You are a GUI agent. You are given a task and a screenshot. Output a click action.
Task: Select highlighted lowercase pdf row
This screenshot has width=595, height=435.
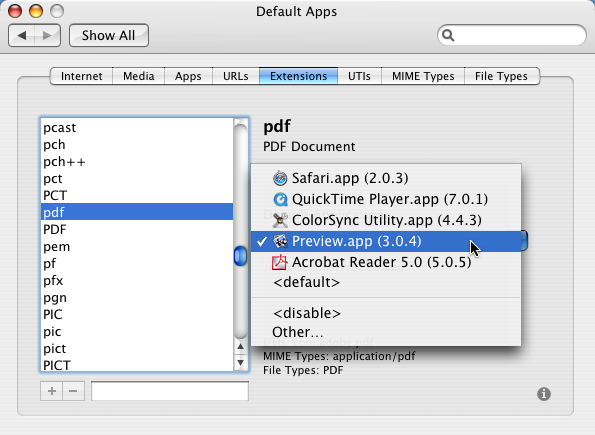pos(137,212)
